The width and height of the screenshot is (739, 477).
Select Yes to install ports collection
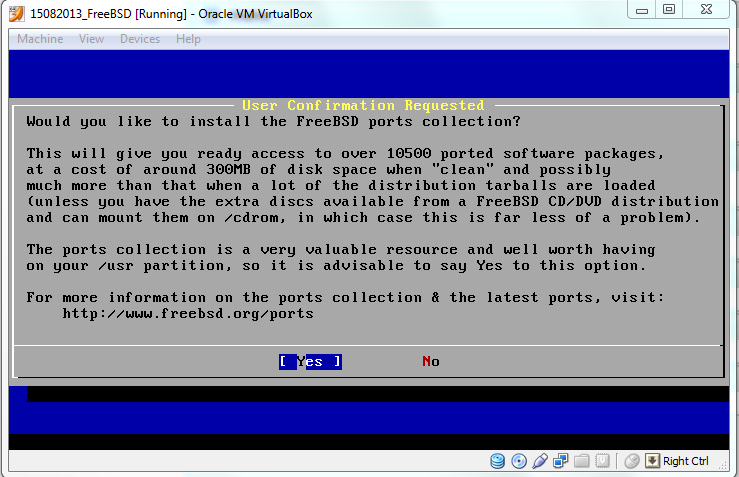pos(310,362)
